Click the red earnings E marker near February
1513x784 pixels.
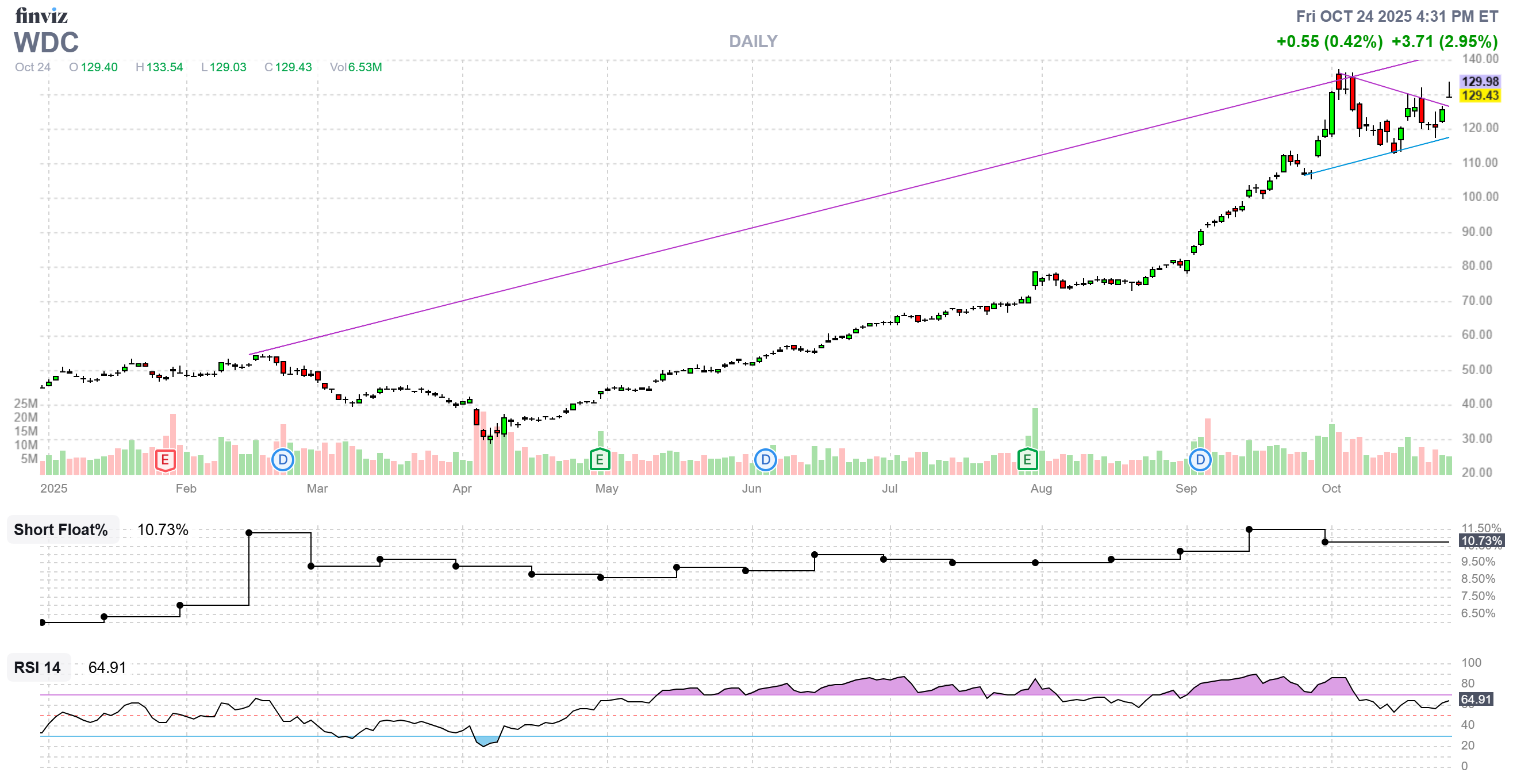pyautogui.click(x=165, y=460)
